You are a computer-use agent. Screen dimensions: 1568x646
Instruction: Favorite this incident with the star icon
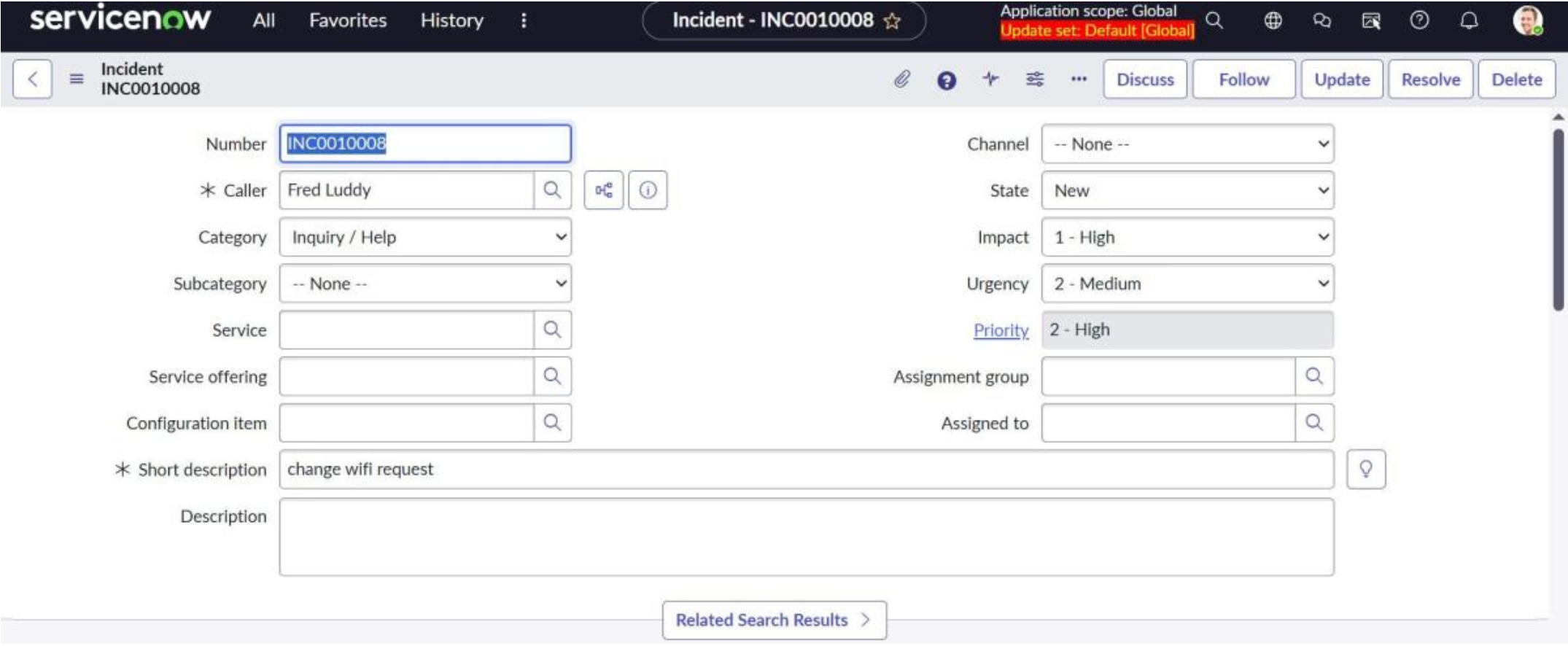pyautogui.click(x=892, y=21)
